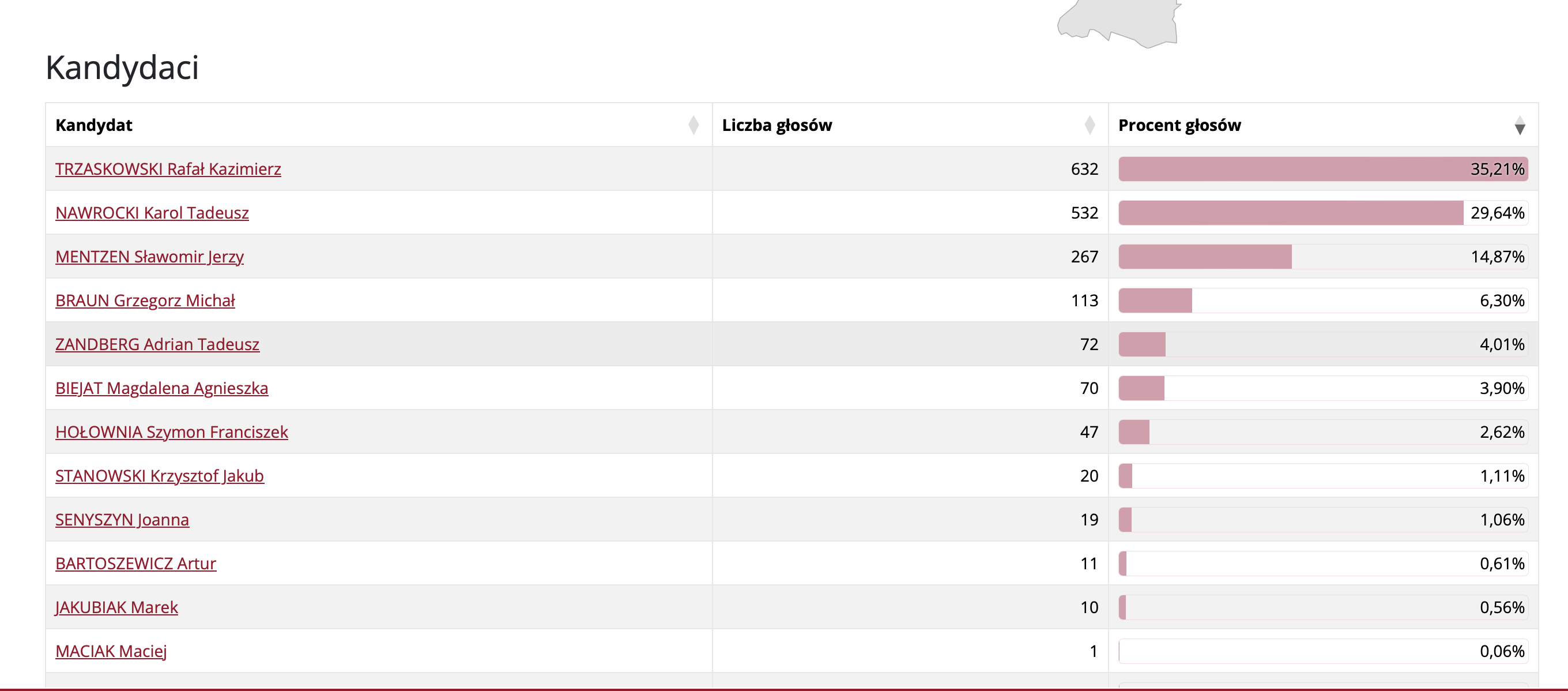Sort table by Kandydat column arrows
The width and height of the screenshot is (1568, 691).
click(x=693, y=125)
